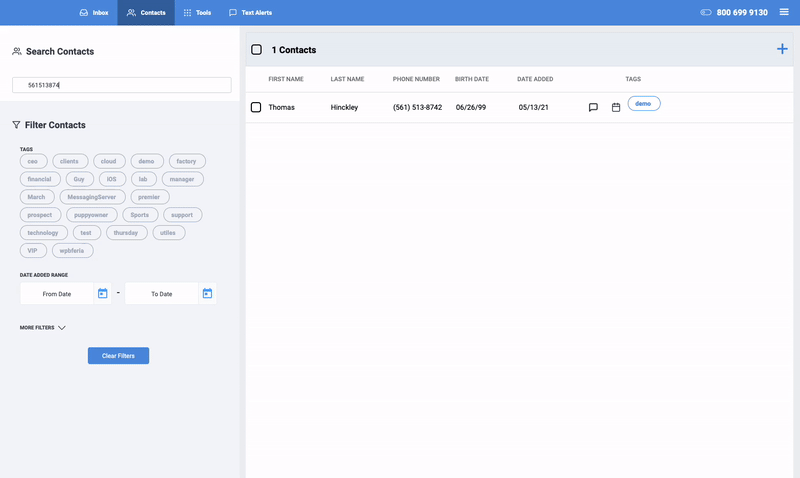Click the Phone Number column header

[x=416, y=79]
